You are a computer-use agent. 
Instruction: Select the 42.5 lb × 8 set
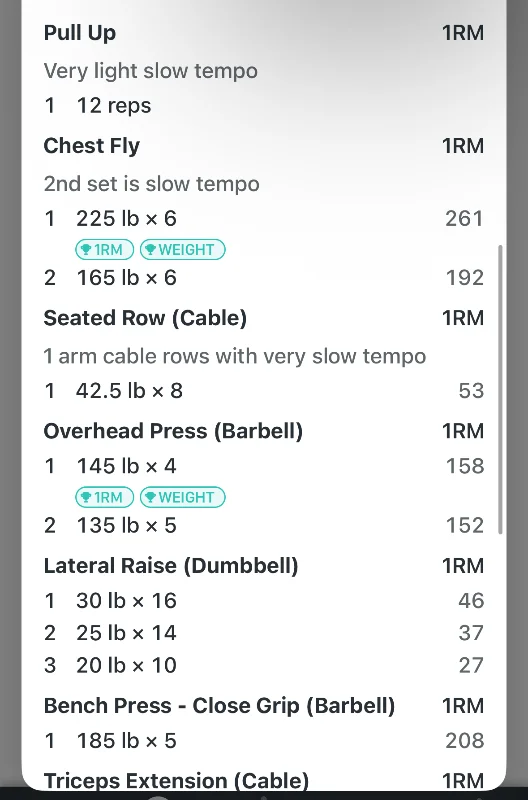[264, 391]
